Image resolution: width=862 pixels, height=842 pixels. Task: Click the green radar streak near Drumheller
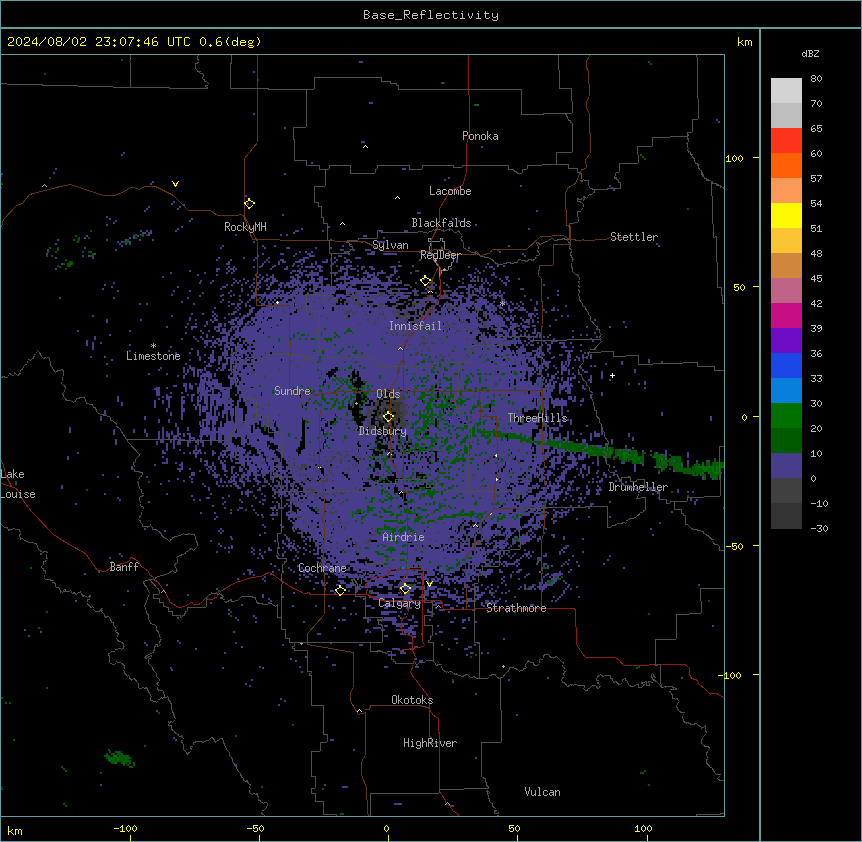click(x=599, y=451)
